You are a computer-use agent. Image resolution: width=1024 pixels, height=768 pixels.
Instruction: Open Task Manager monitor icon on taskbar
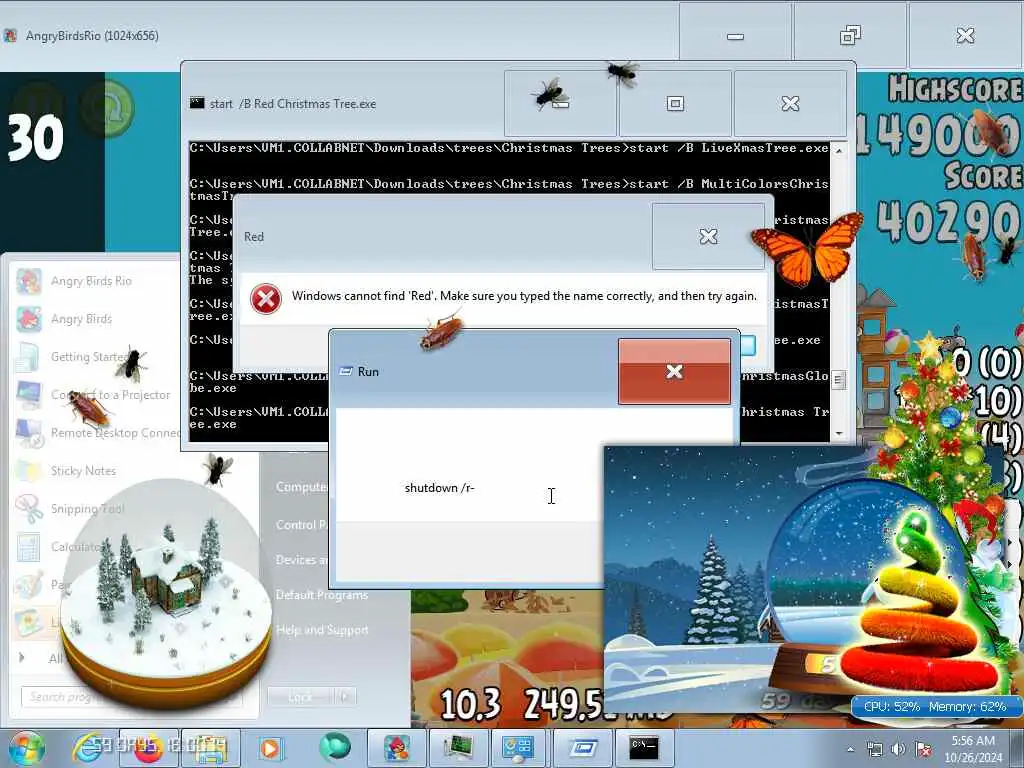[458, 748]
